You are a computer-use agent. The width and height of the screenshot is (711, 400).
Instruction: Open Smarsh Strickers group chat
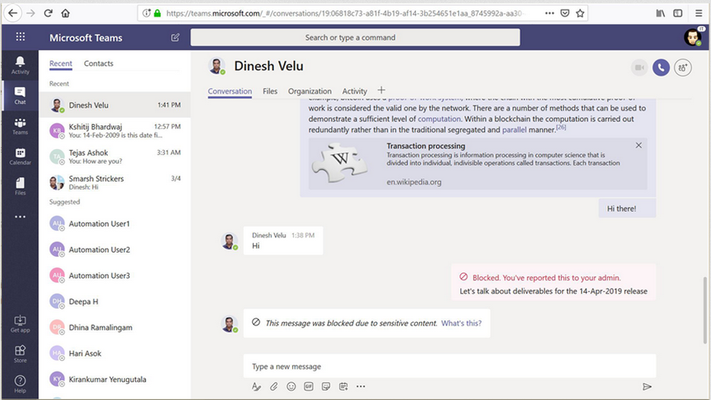click(x=115, y=182)
